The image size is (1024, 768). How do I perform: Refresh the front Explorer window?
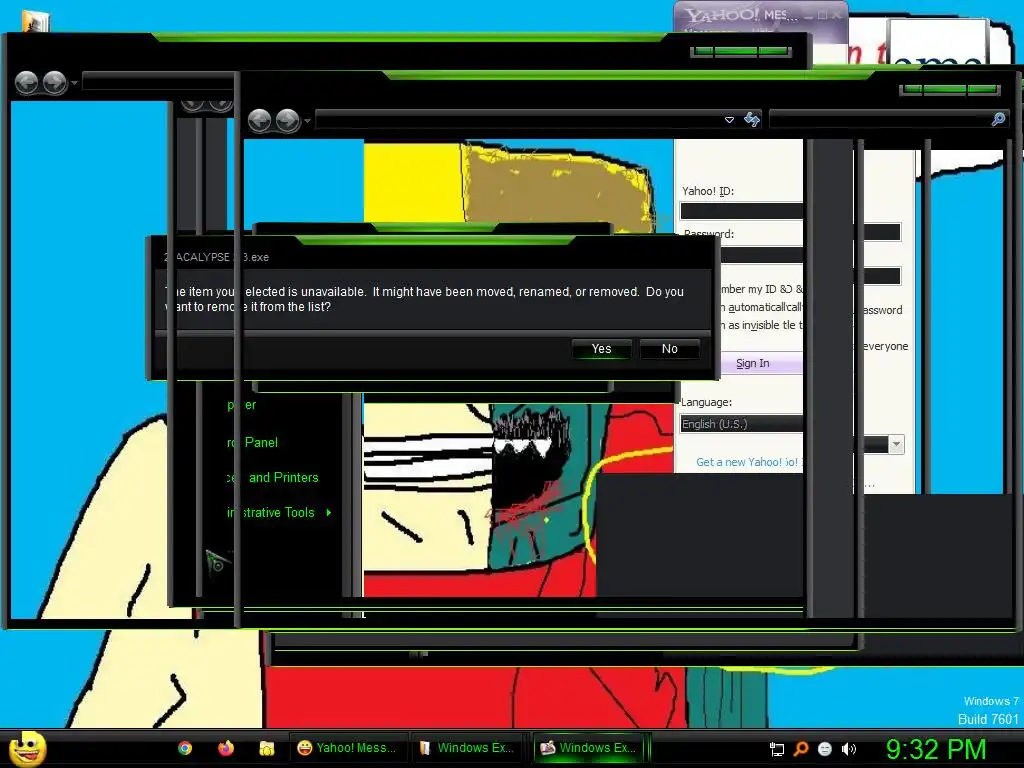[752, 120]
